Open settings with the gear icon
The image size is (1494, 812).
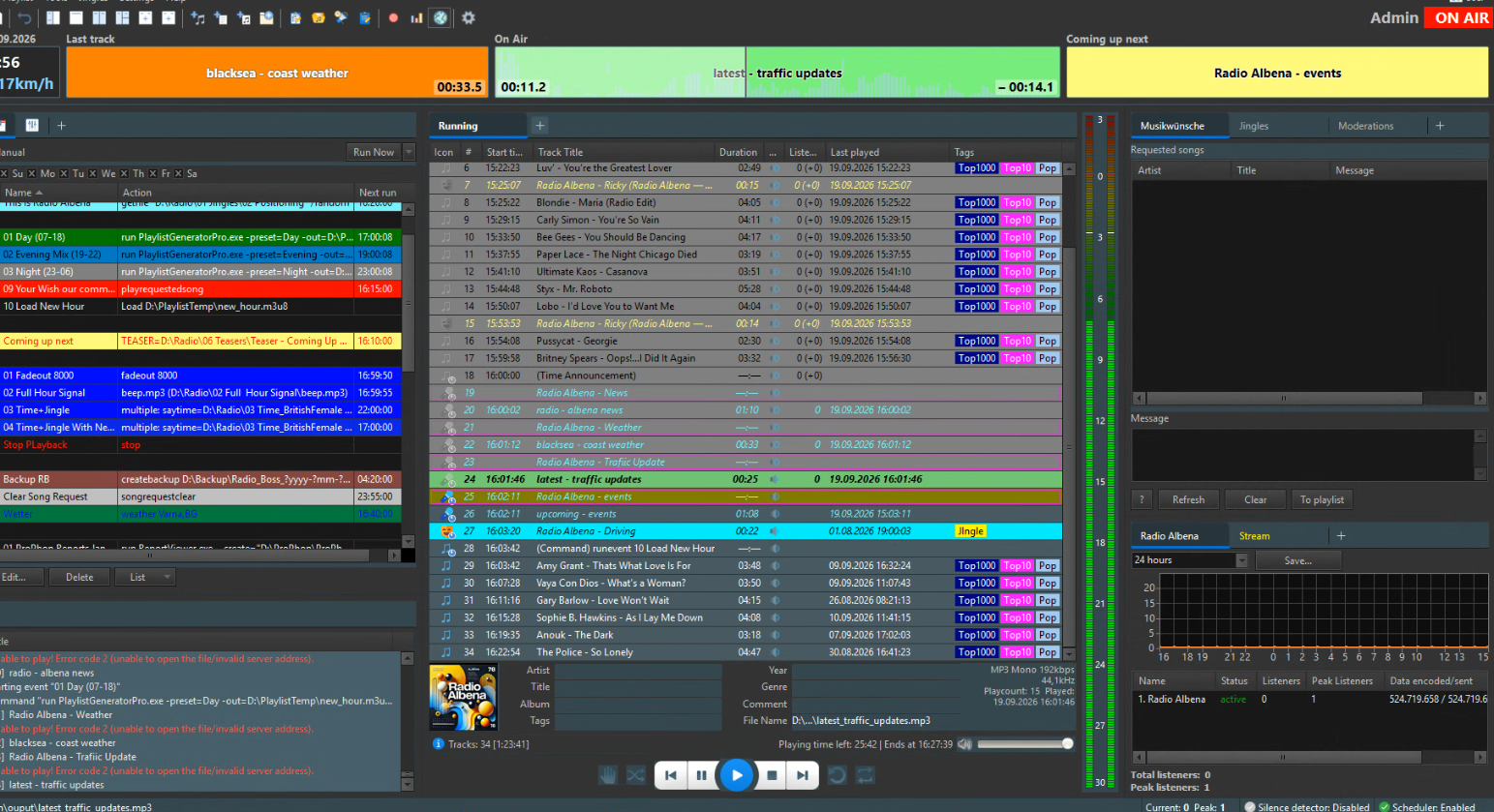pyautogui.click(x=469, y=17)
